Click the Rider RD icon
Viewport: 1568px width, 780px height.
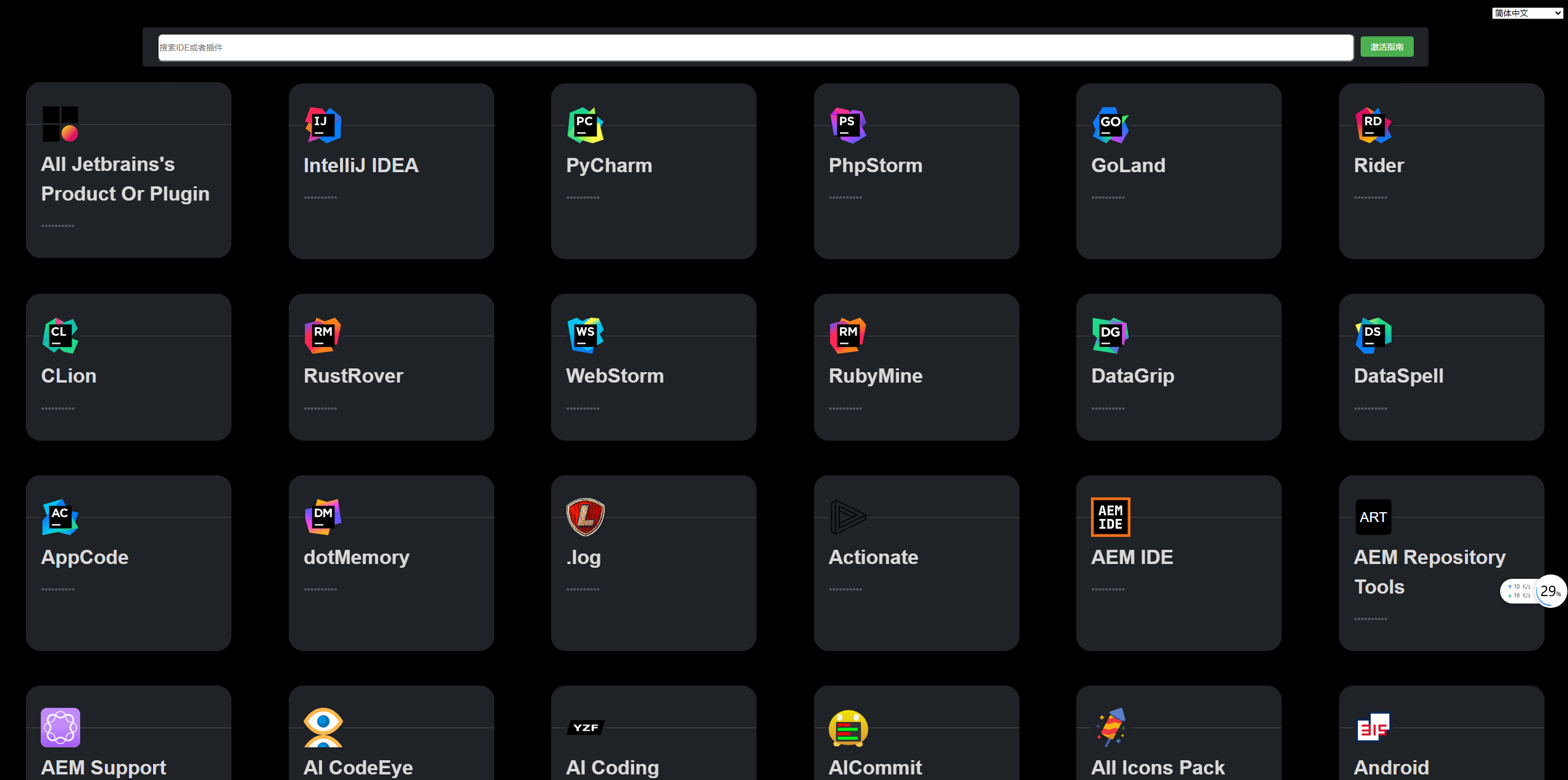[1373, 125]
